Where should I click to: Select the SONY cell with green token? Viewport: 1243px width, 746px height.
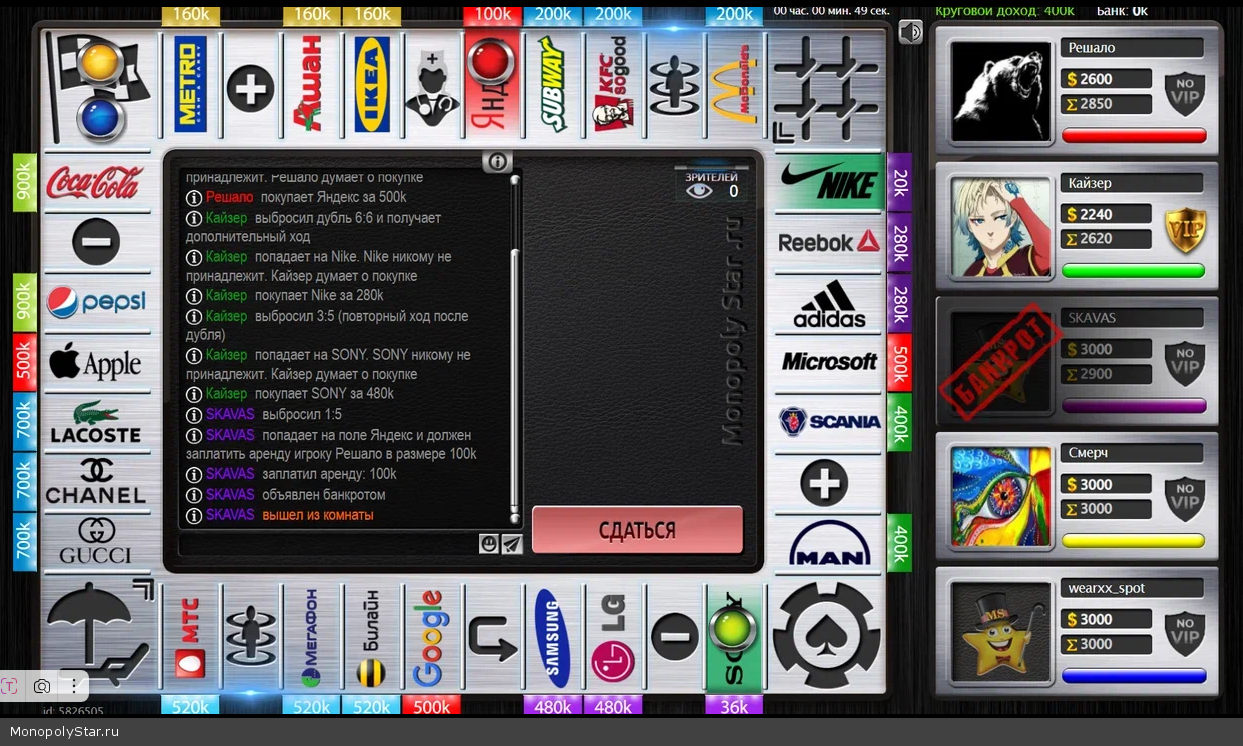pyautogui.click(x=735, y=637)
